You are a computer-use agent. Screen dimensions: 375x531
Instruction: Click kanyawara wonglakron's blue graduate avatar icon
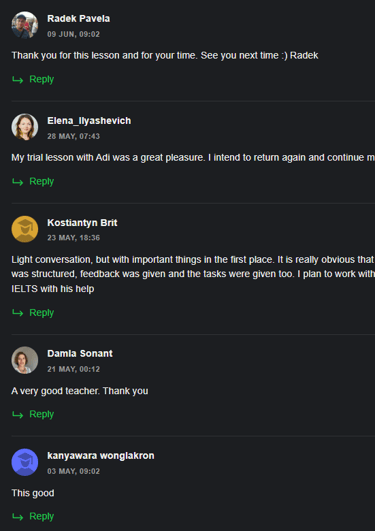coord(25,462)
